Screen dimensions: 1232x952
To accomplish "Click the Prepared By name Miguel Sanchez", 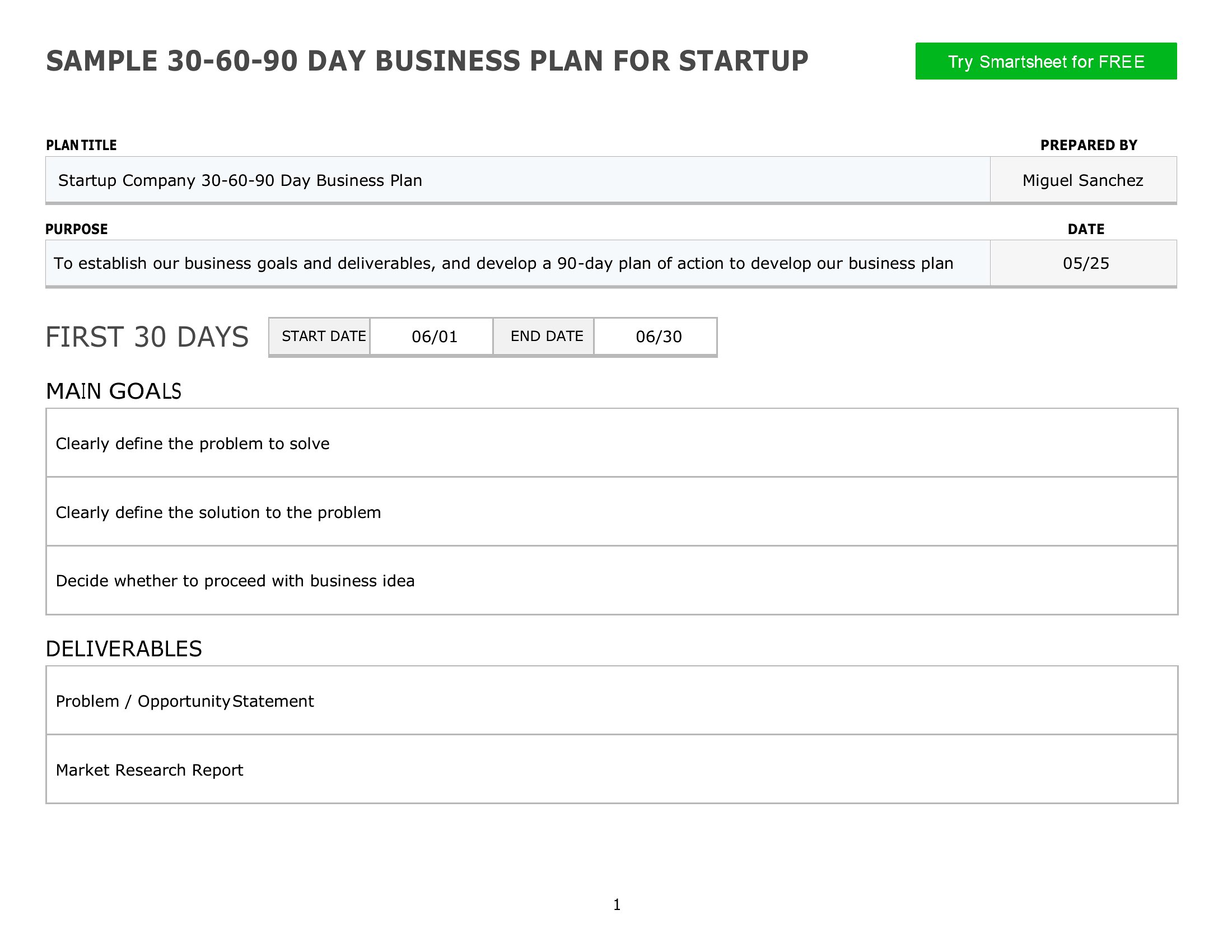I will [x=1083, y=180].
